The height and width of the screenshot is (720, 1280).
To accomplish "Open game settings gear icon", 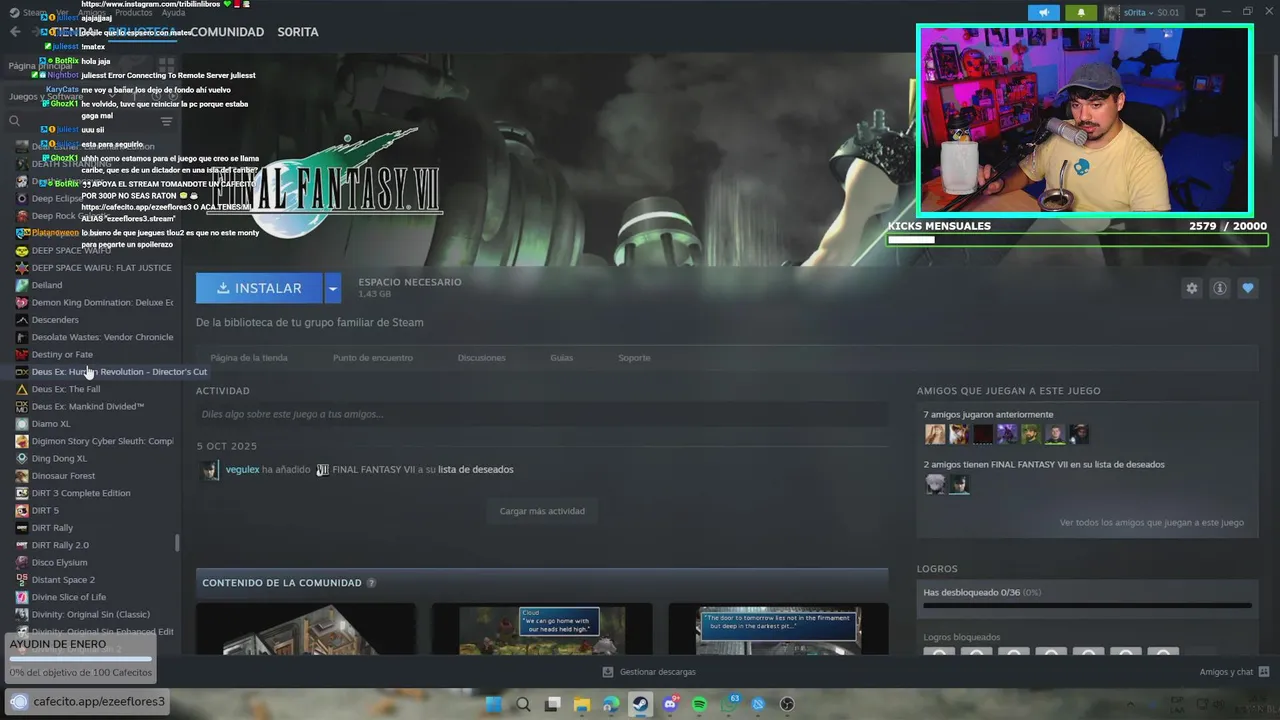I will 1191,288.
